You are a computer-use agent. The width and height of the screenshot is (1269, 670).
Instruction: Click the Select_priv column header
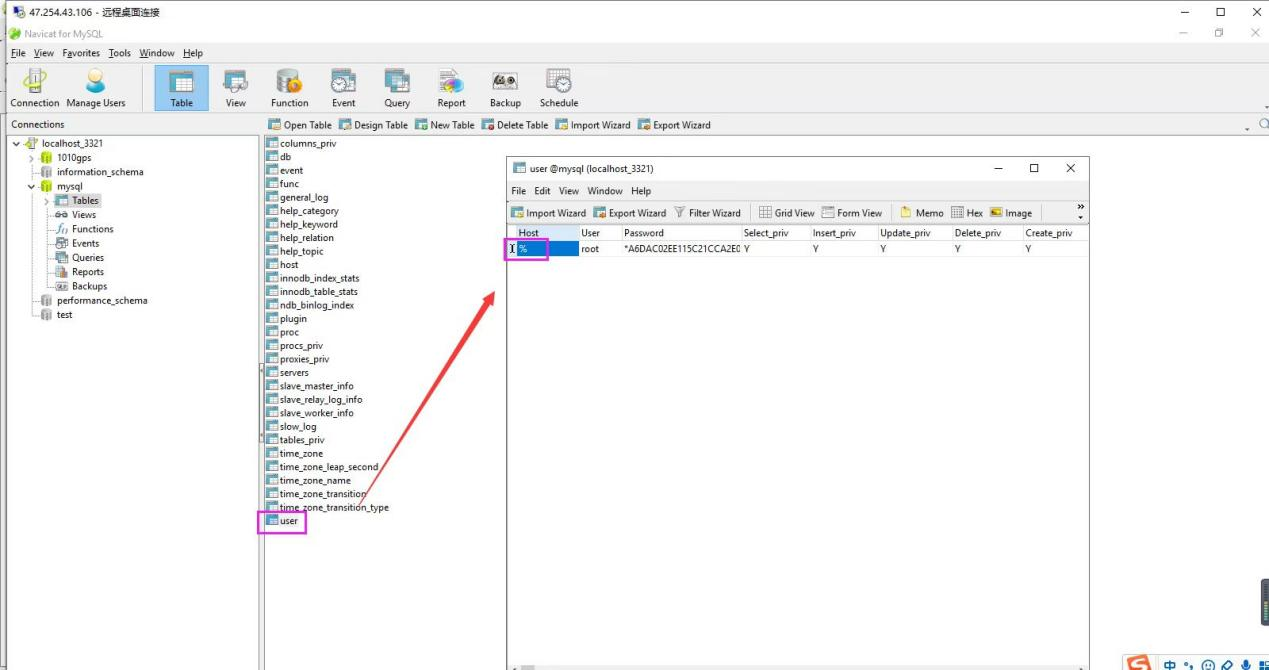774,233
